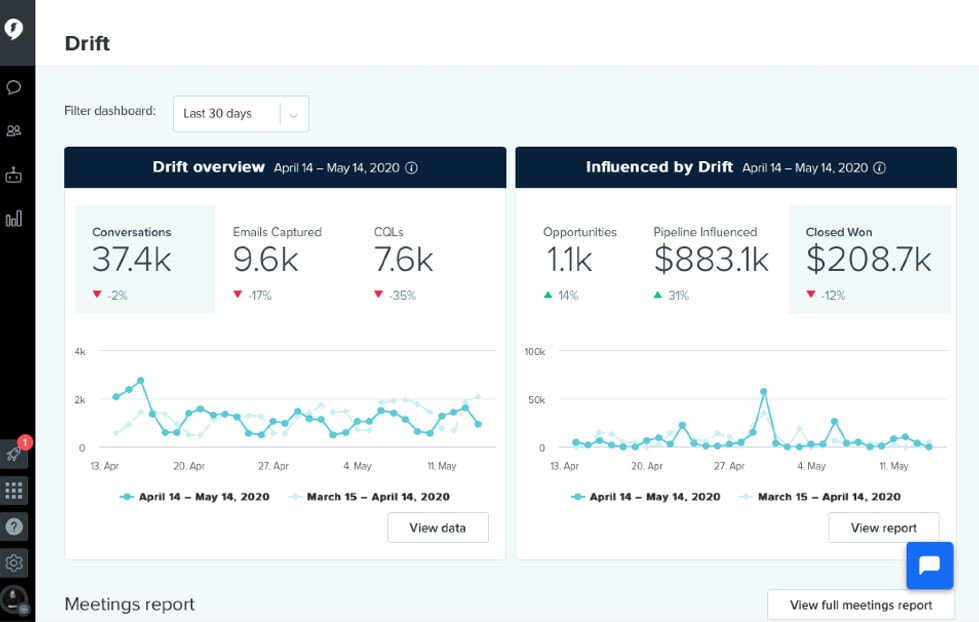Toggle April 14 – May 14 legend in Drift overview chart
979x622 pixels.
pyautogui.click(x=194, y=496)
